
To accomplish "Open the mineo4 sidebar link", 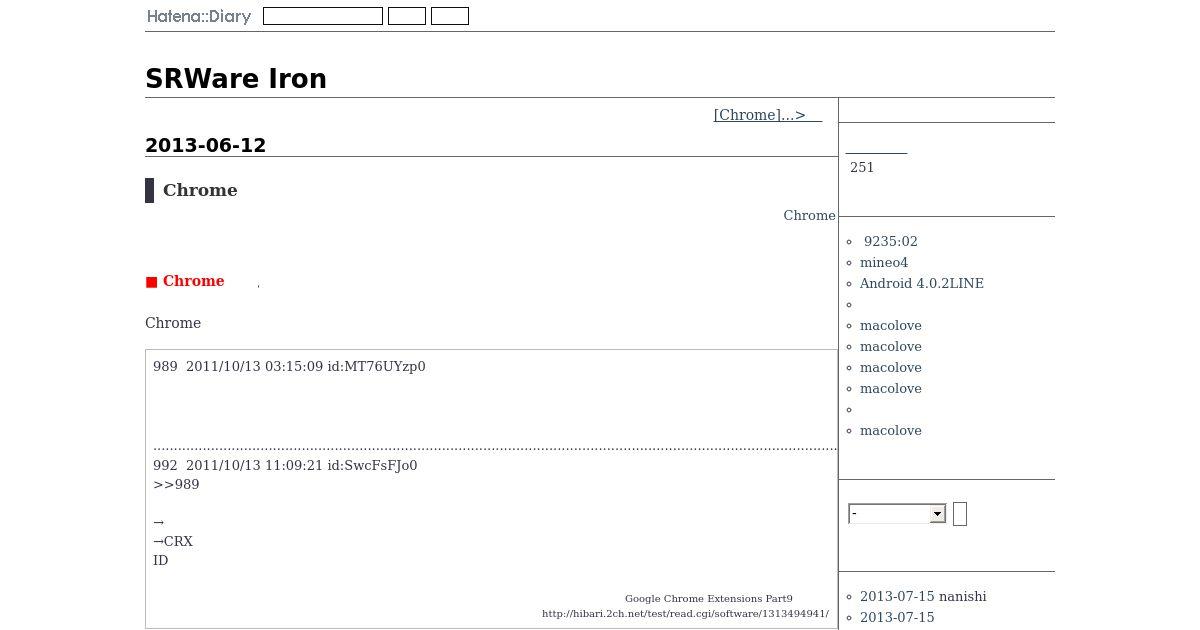I will [884, 262].
